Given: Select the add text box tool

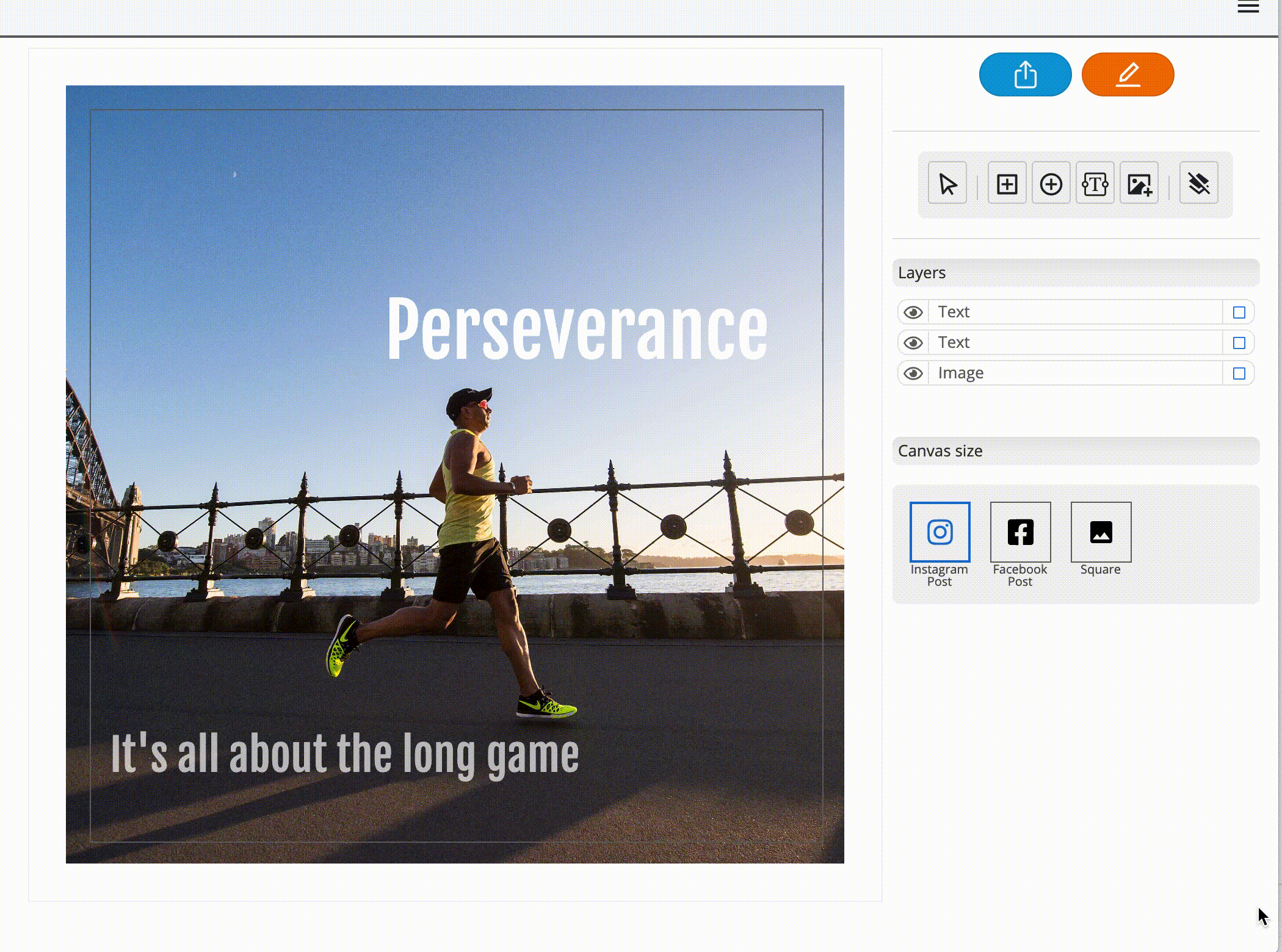Looking at the screenshot, I should (x=1095, y=184).
